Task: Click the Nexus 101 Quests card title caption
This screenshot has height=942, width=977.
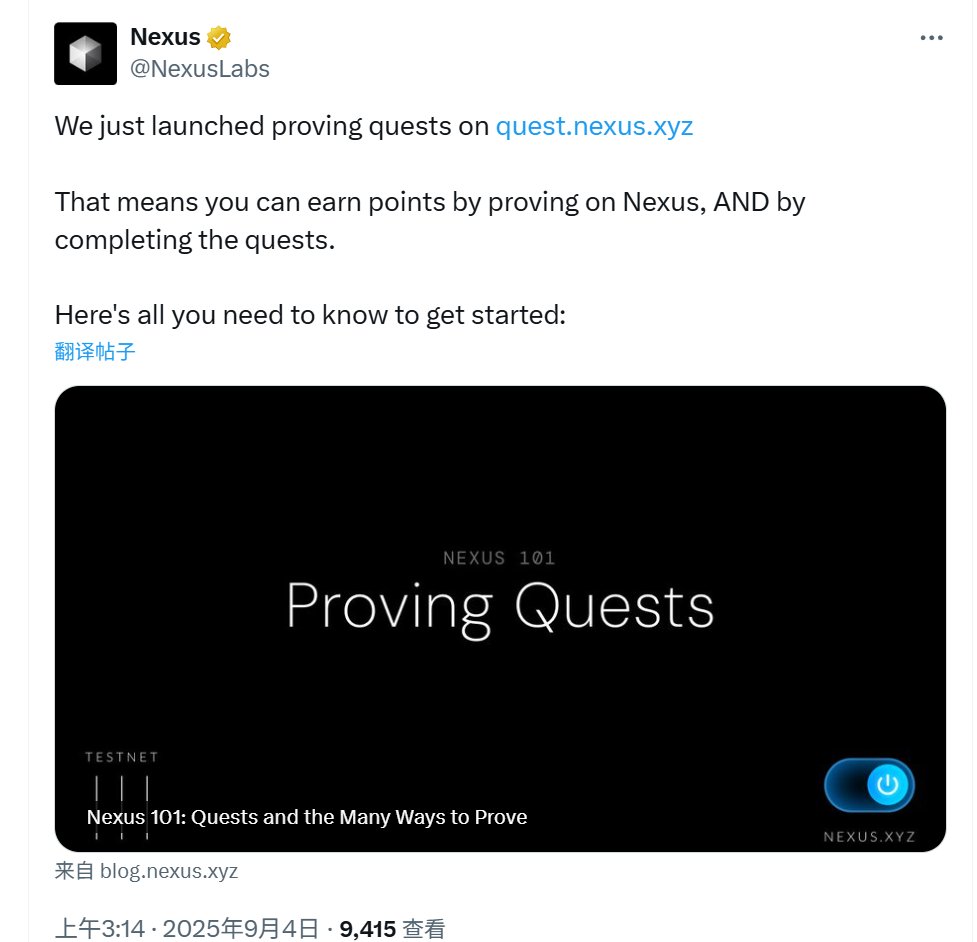Action: point(307,817)
